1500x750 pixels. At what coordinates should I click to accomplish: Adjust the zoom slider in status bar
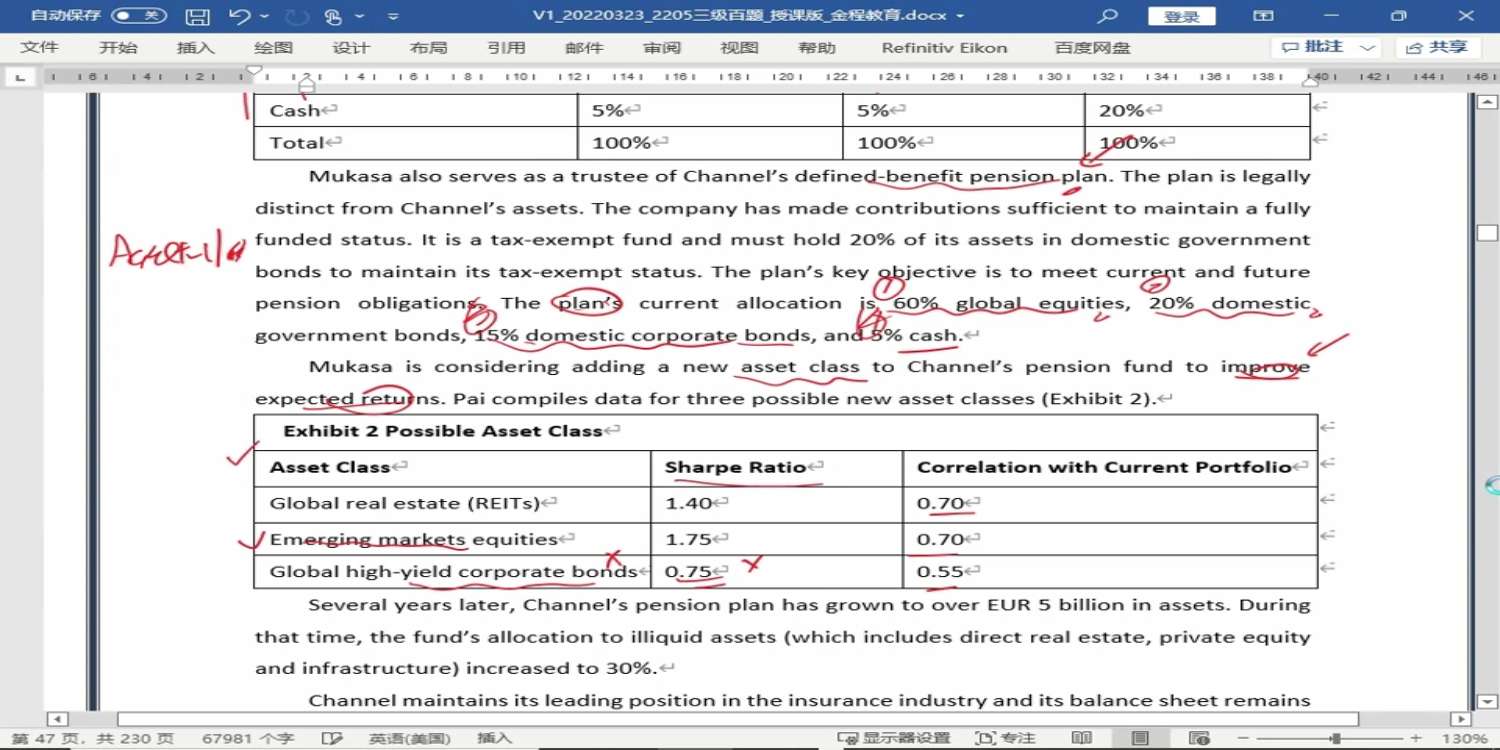coord(1335,738)
